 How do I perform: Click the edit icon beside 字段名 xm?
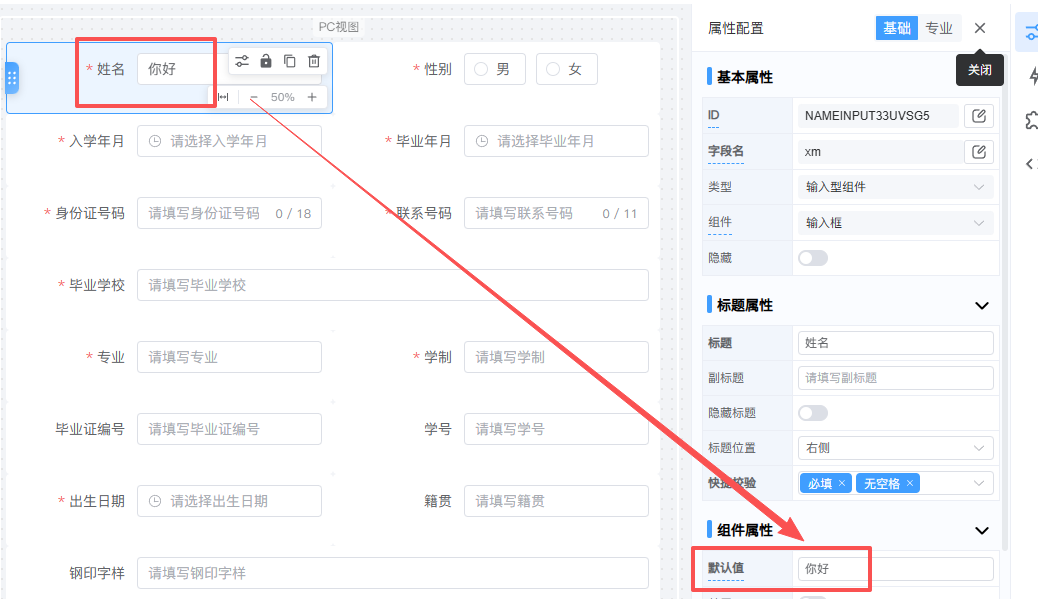tap(979, 152)
